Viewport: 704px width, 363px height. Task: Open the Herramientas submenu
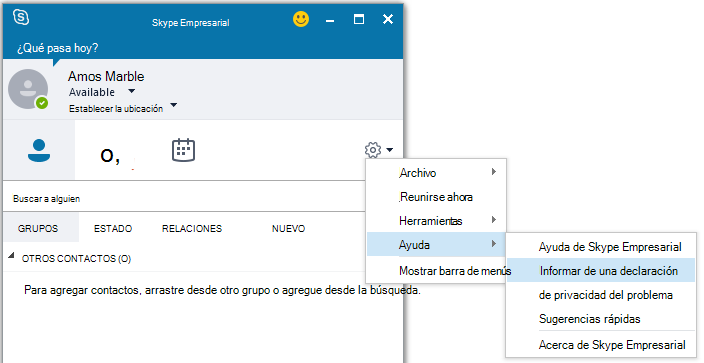pyautogui.click(x=436, y=221)
